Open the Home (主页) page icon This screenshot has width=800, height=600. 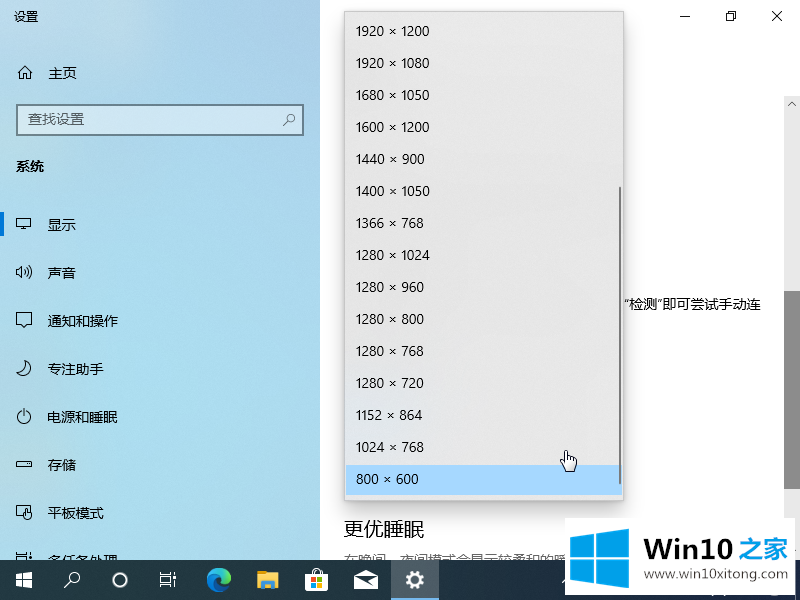tap(24, 73)
